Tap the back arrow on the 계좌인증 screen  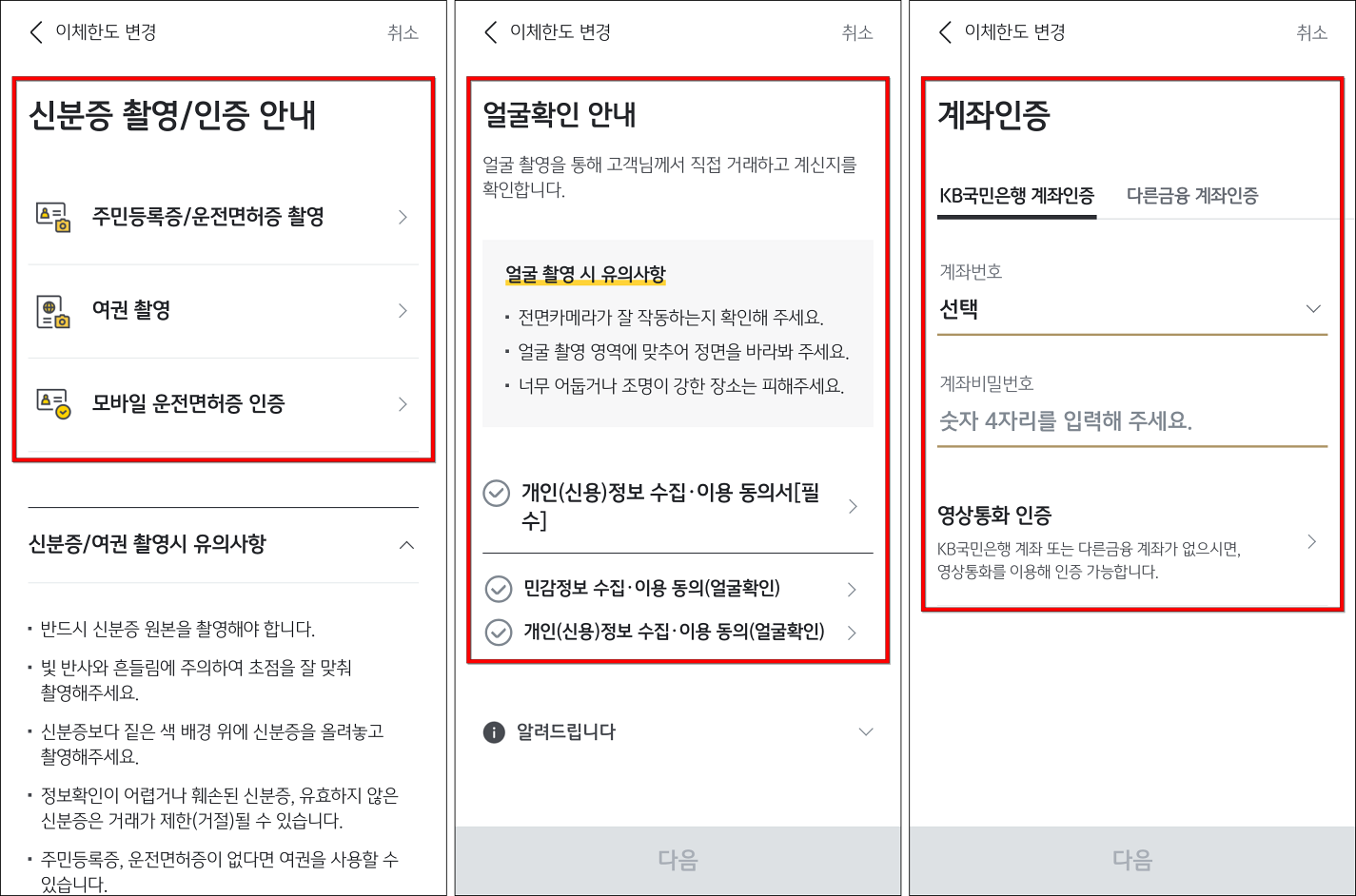(943, 31)
